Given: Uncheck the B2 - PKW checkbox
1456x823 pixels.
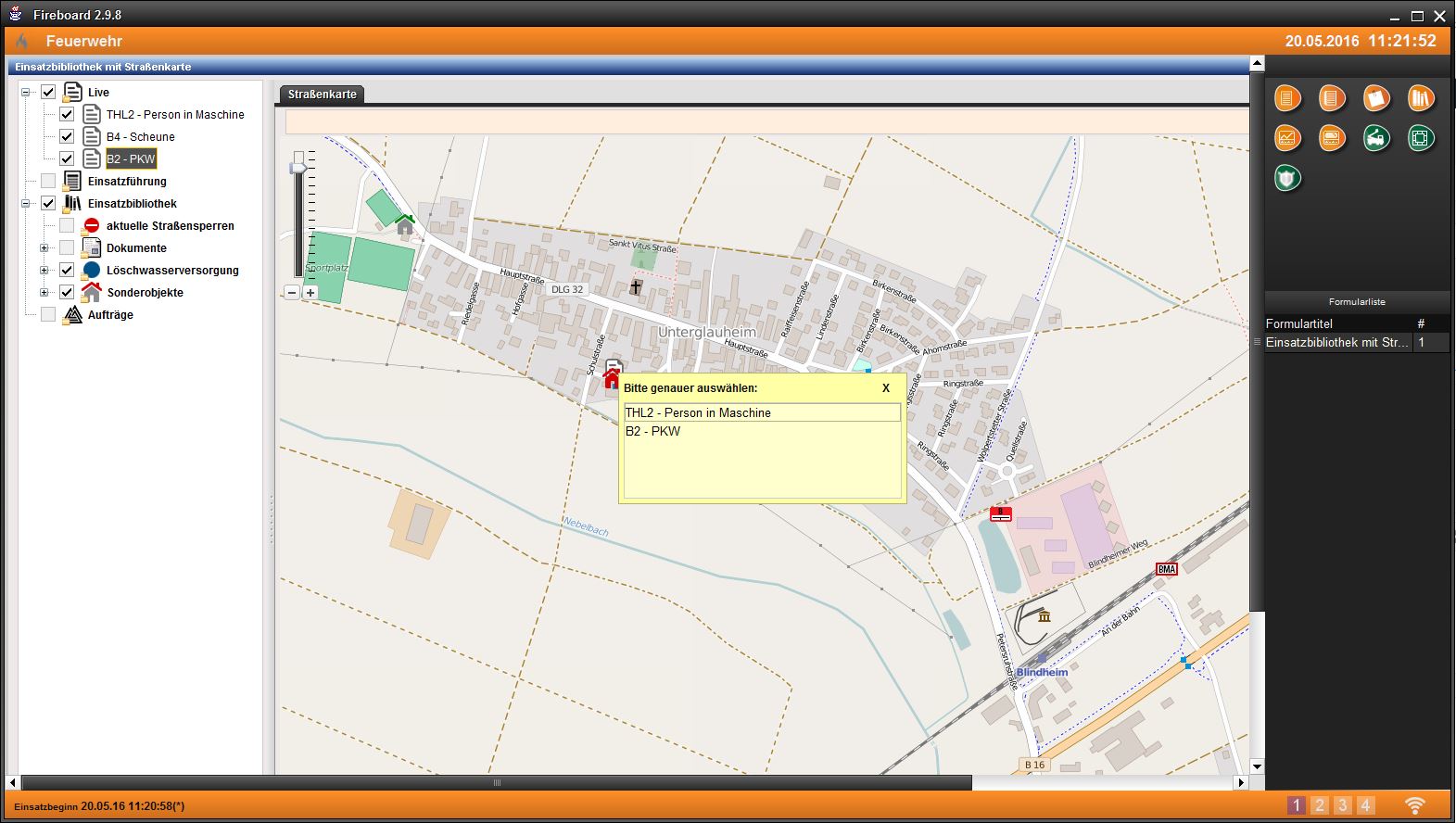Looking at the screenshot, I should point(67,158).
